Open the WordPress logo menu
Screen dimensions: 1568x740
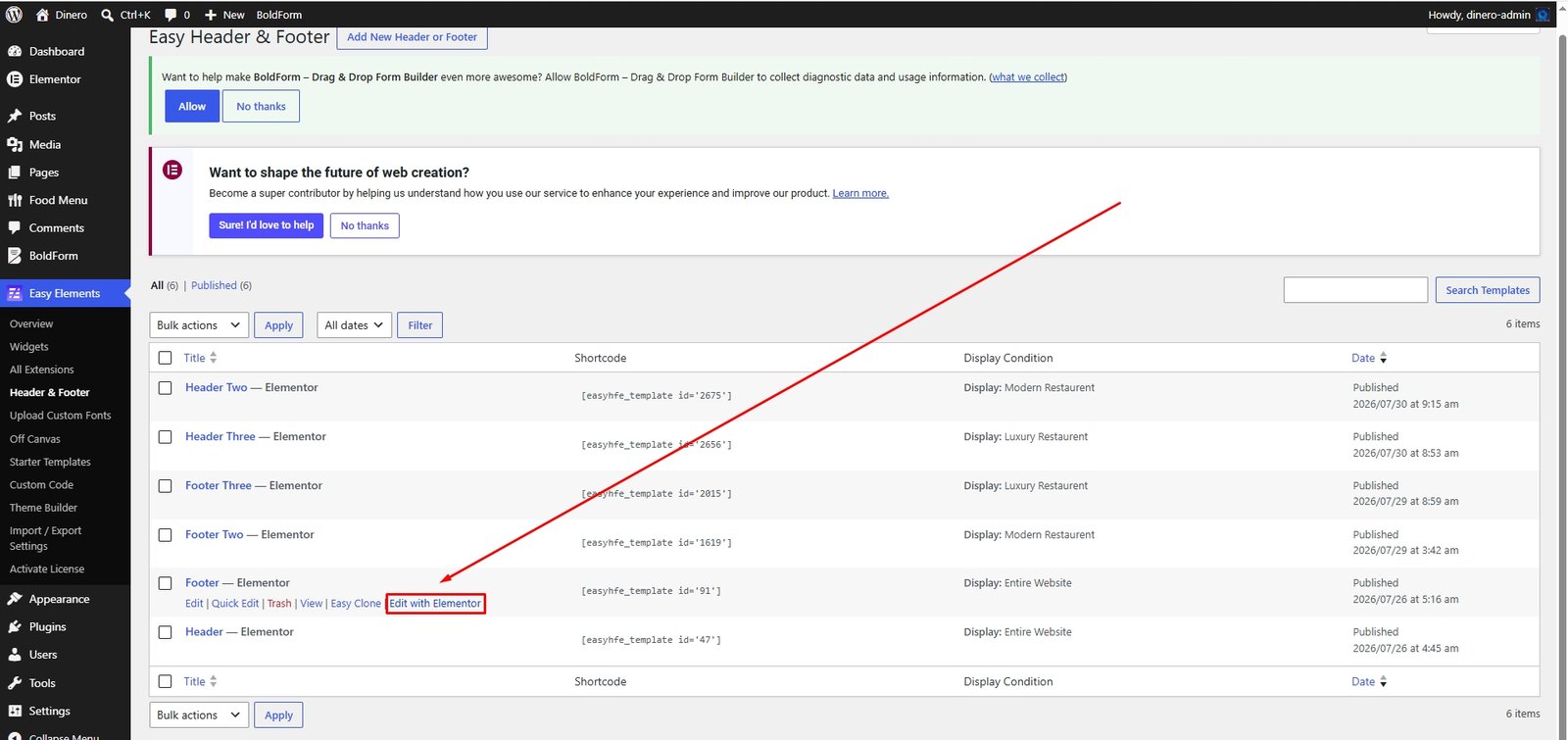[x=14, y=15]
